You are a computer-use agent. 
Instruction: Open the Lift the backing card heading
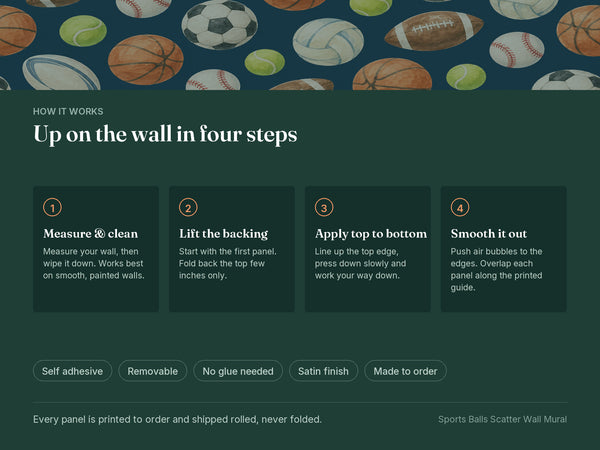(x=223, y=233)
